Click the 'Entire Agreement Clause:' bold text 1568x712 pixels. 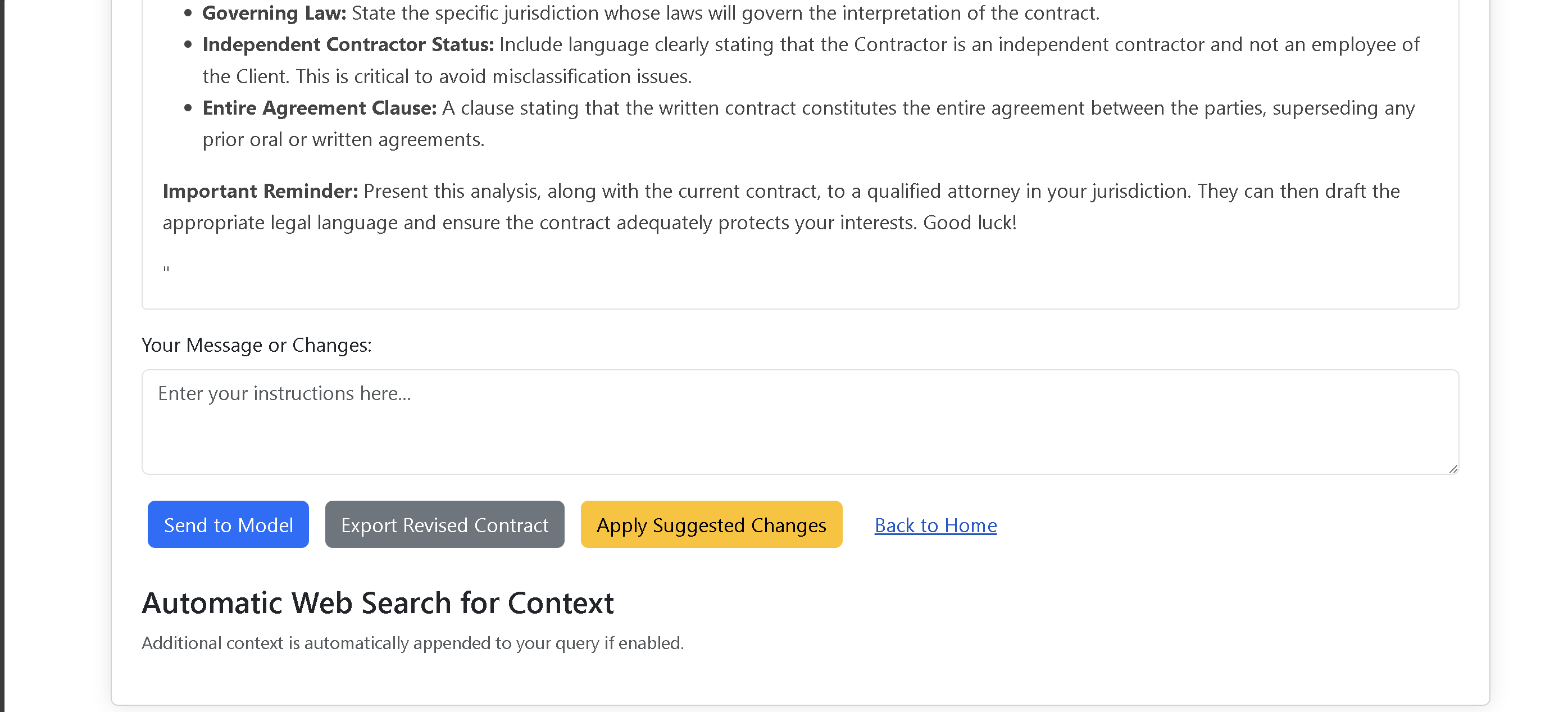point(320,108)
